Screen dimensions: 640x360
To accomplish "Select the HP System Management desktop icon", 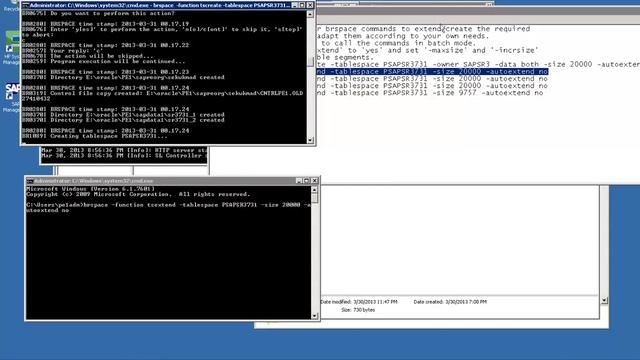I will click(x=11, y=48).
